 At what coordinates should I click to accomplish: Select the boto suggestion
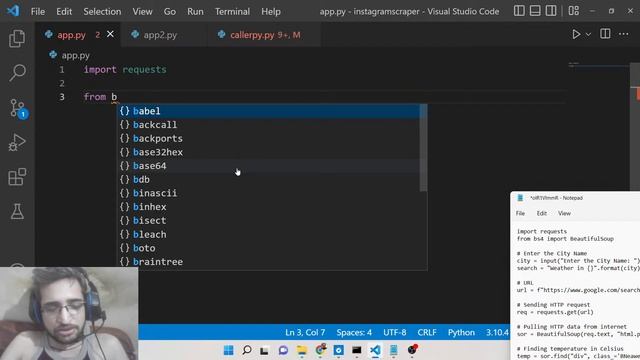[269, 248]
